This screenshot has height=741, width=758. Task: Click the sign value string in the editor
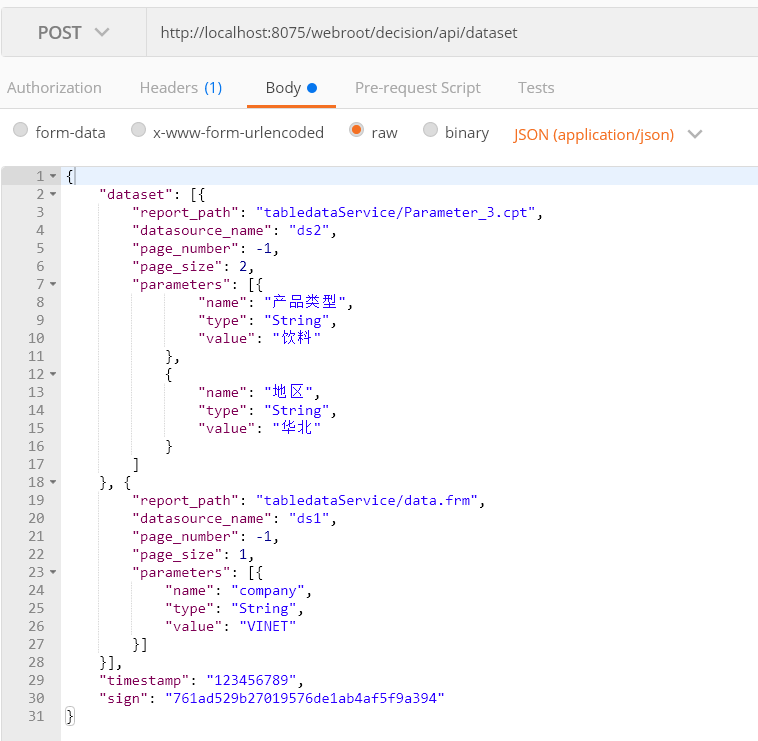(305, 698)
